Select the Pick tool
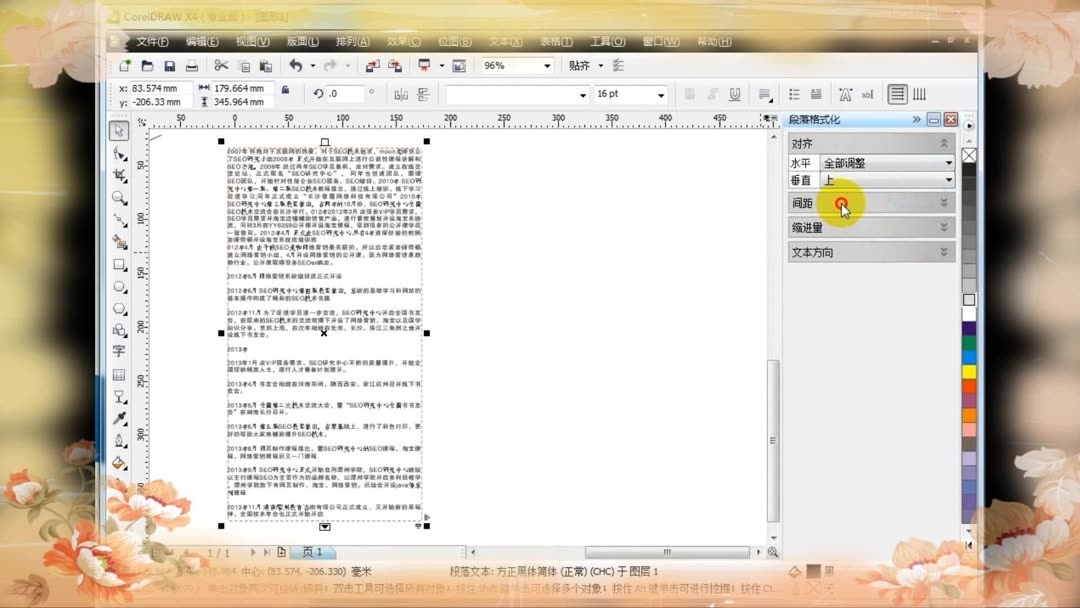This screenshot has width=1080, height=608. pyautogui.click(x=119, y=129)
